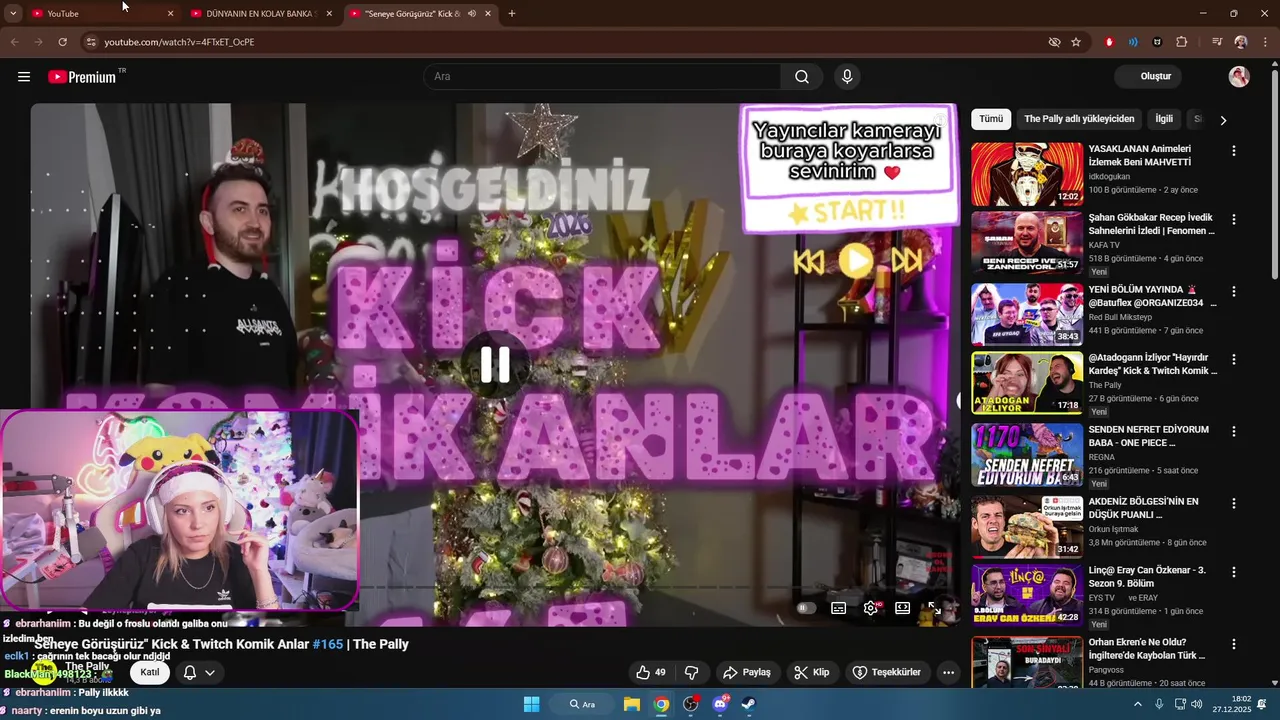Open a new Chrome tab
The image size is (1280, 720).
(x=512, y=14)
